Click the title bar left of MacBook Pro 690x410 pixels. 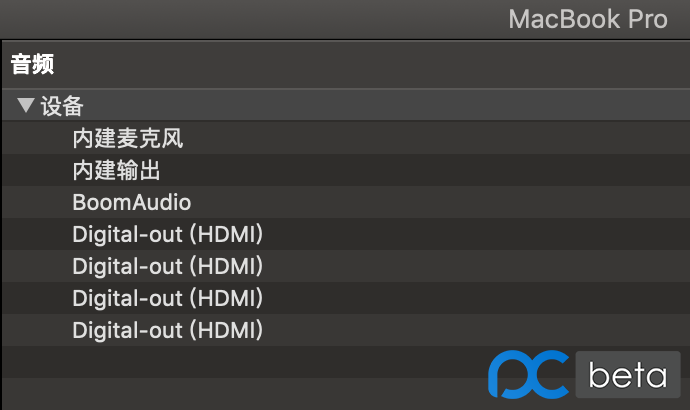250,19
